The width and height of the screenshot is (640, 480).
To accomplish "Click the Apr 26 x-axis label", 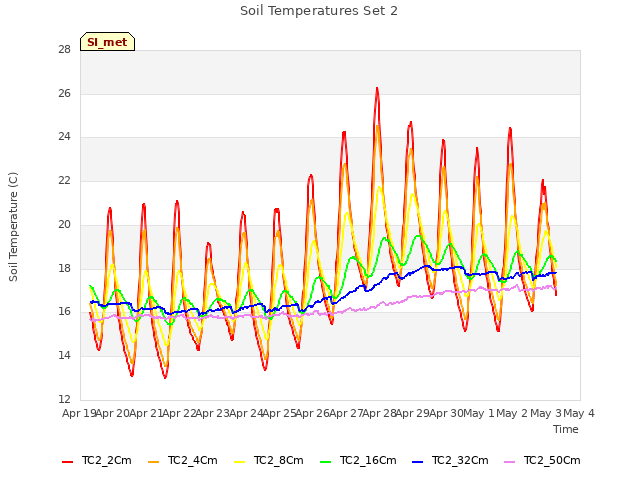I will pos(313,413).
